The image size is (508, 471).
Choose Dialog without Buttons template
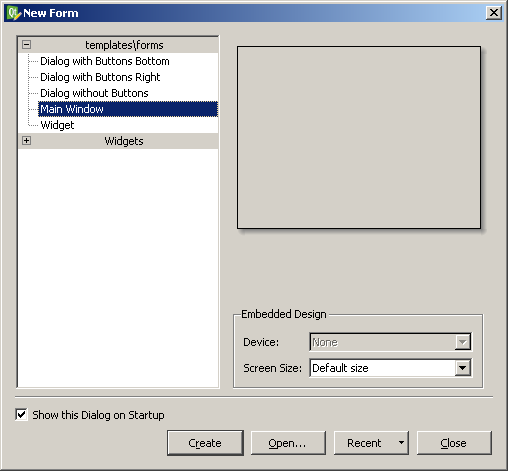pyautogui.click(x=94, y=93)
